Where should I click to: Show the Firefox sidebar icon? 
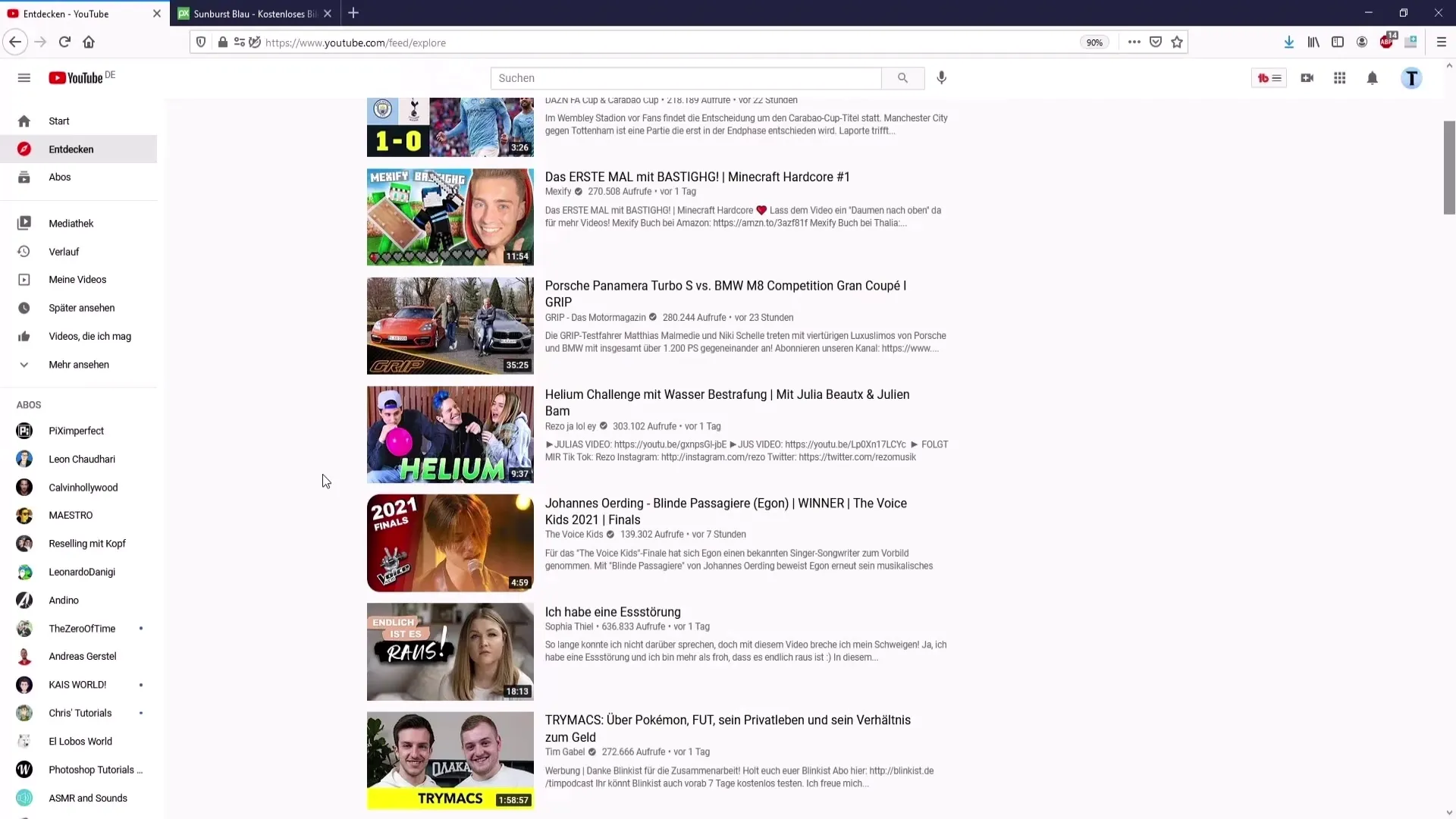point(1338,42)
